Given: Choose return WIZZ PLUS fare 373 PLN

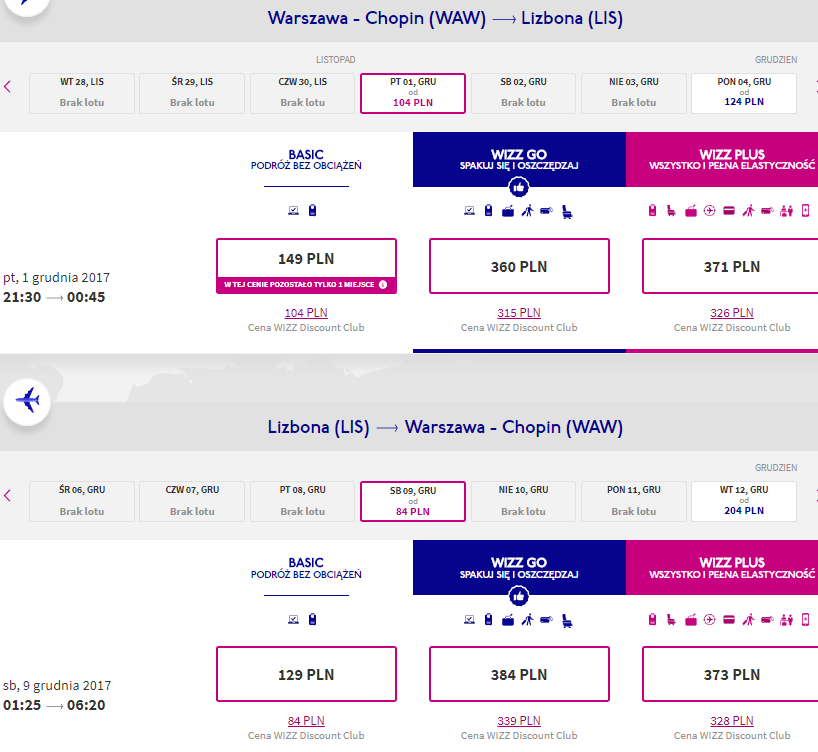Looking at the screenshot, I should tap(732, 674).
